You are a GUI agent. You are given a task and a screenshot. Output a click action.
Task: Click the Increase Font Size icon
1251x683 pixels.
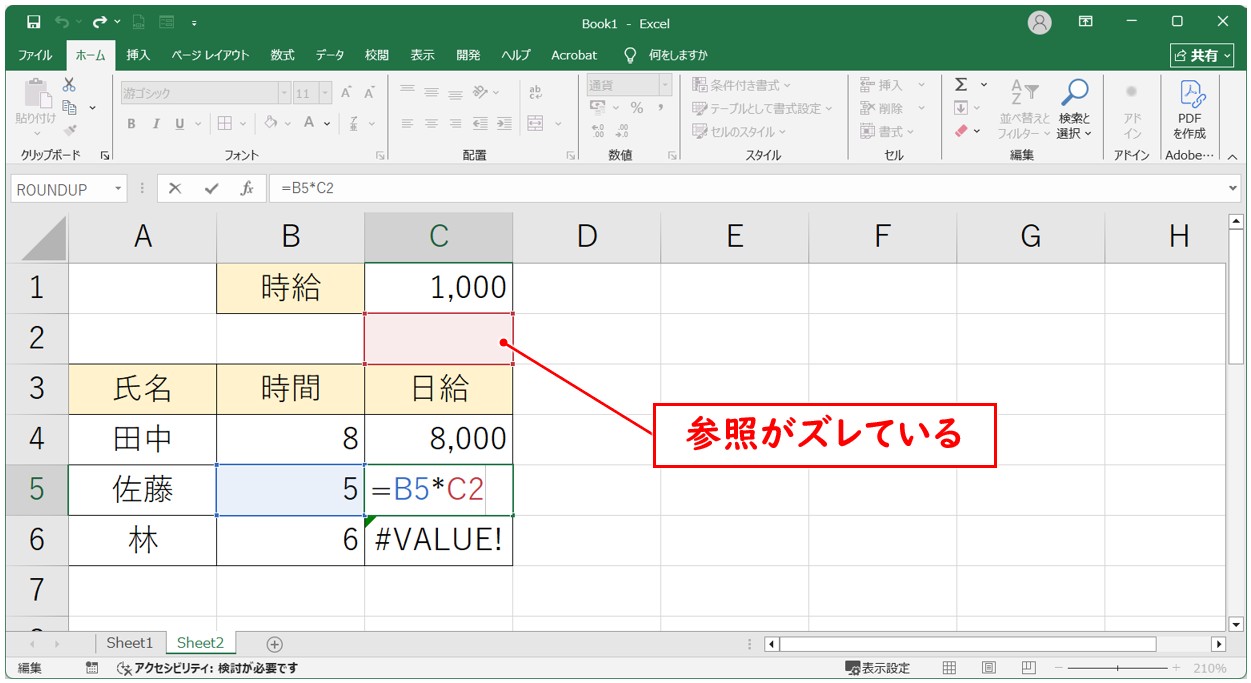tap(346, 92)
